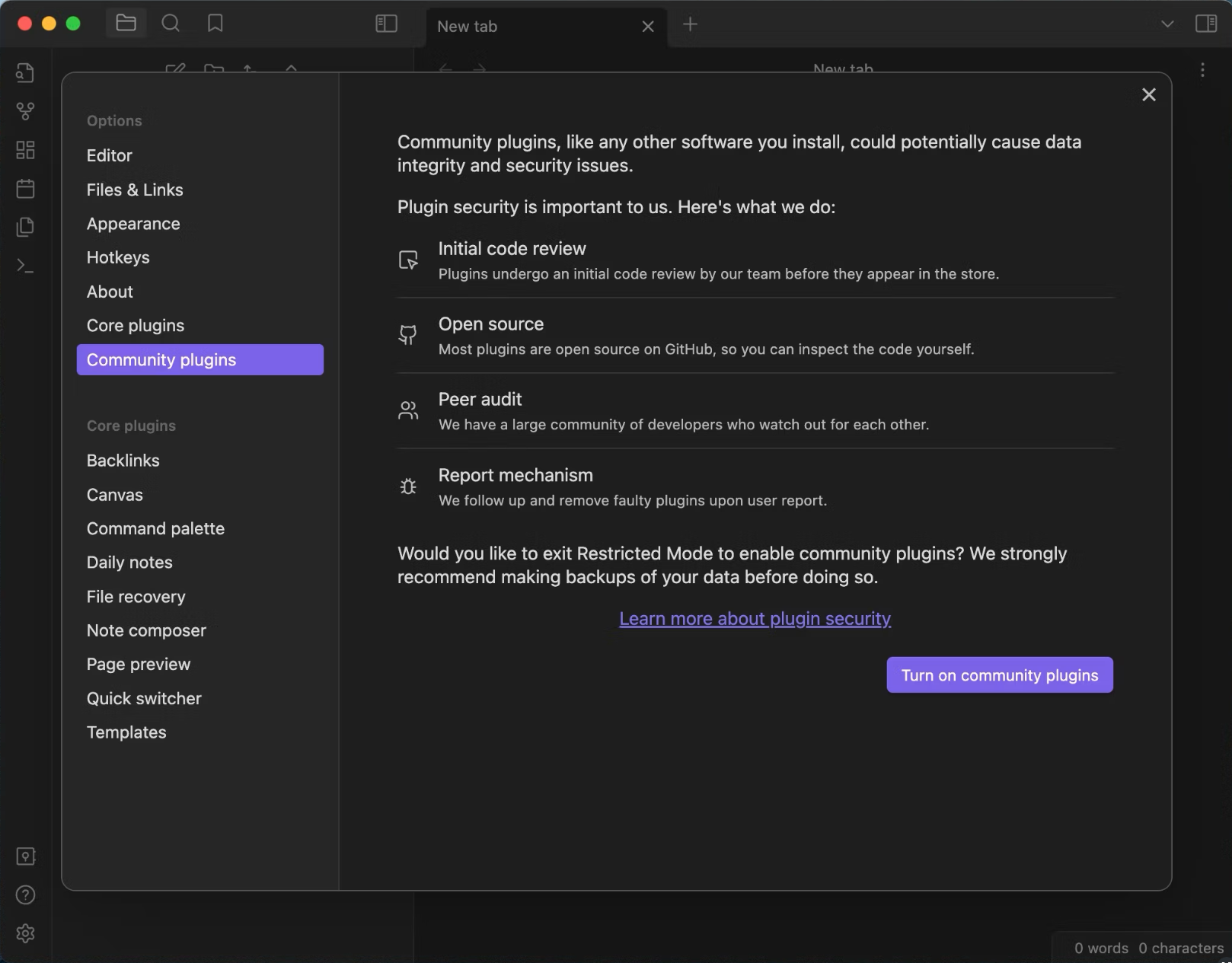Click the characters count in status bar
Image resolution: width=1232 pixels, height=963 pixels.
(1181, 949)
